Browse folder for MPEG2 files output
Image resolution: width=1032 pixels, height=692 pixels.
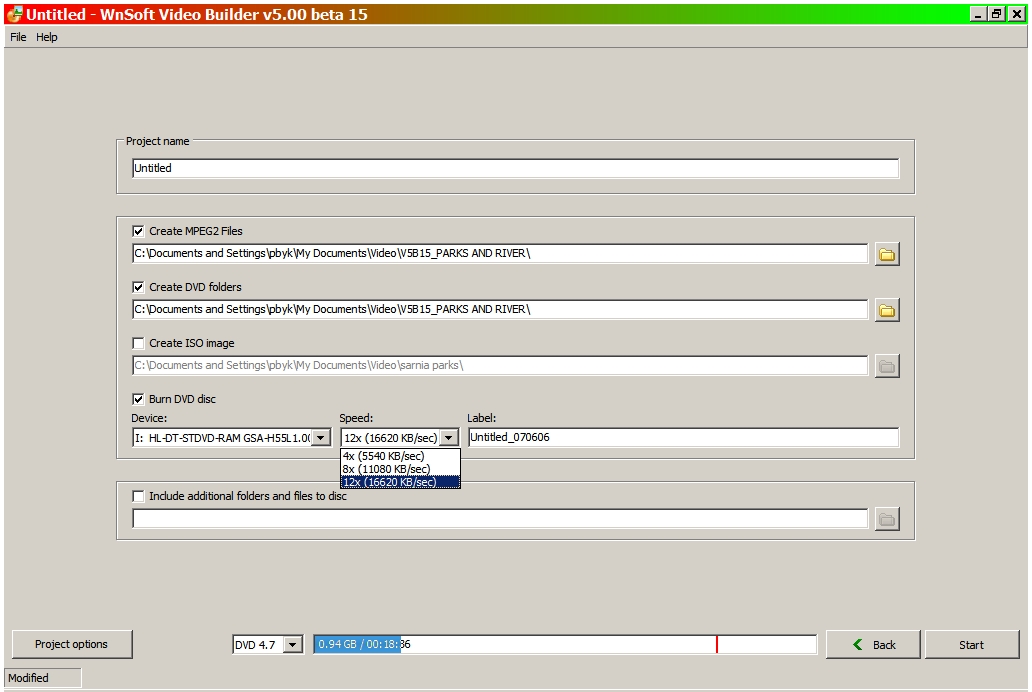[887, 254]
